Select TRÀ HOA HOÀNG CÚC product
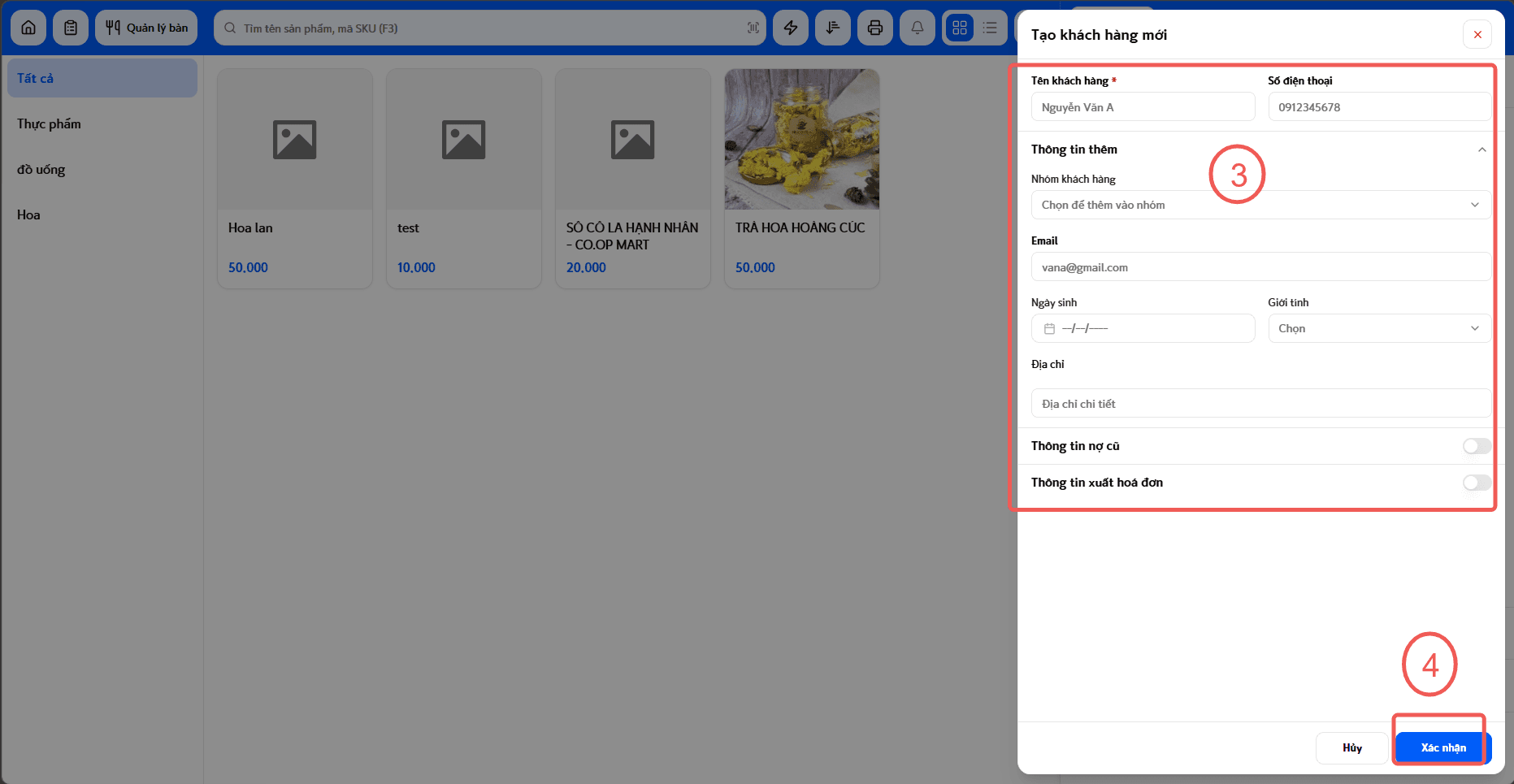Screen dimensions: 1514x784 click(x=802, y=179)
